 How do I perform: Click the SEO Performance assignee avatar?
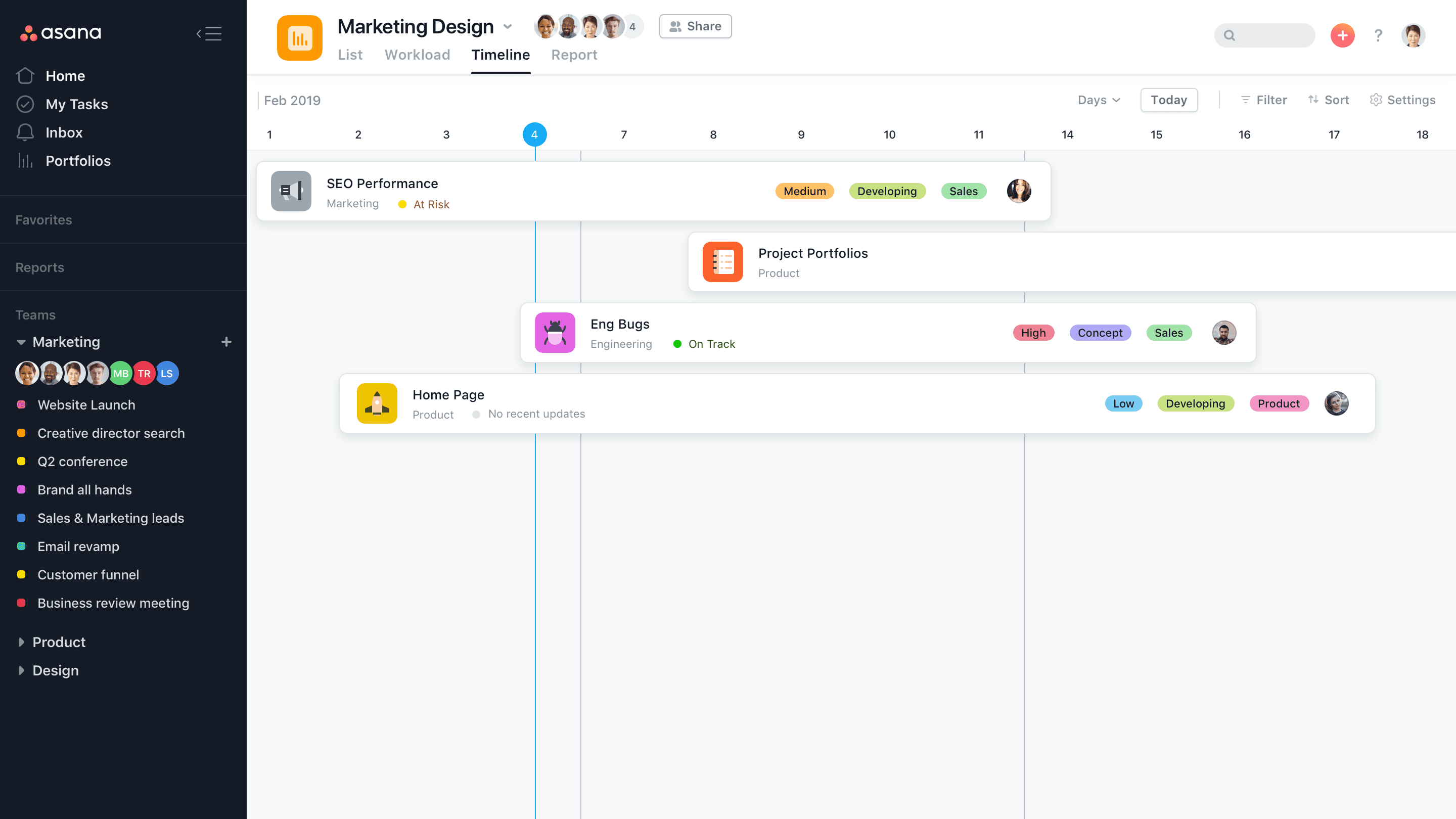(x=1019, y=191)
